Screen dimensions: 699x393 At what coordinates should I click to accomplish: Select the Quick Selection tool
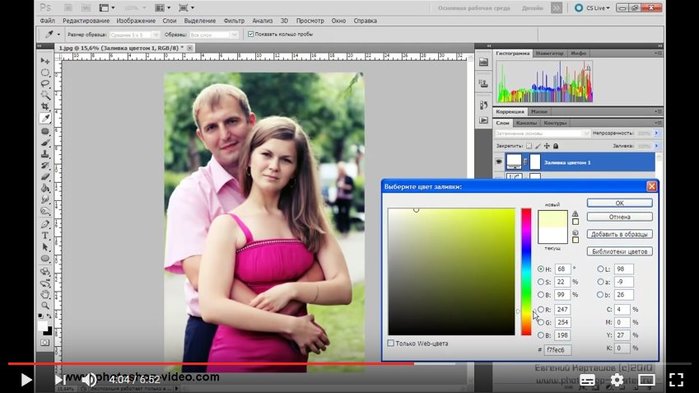coord(45,95)
